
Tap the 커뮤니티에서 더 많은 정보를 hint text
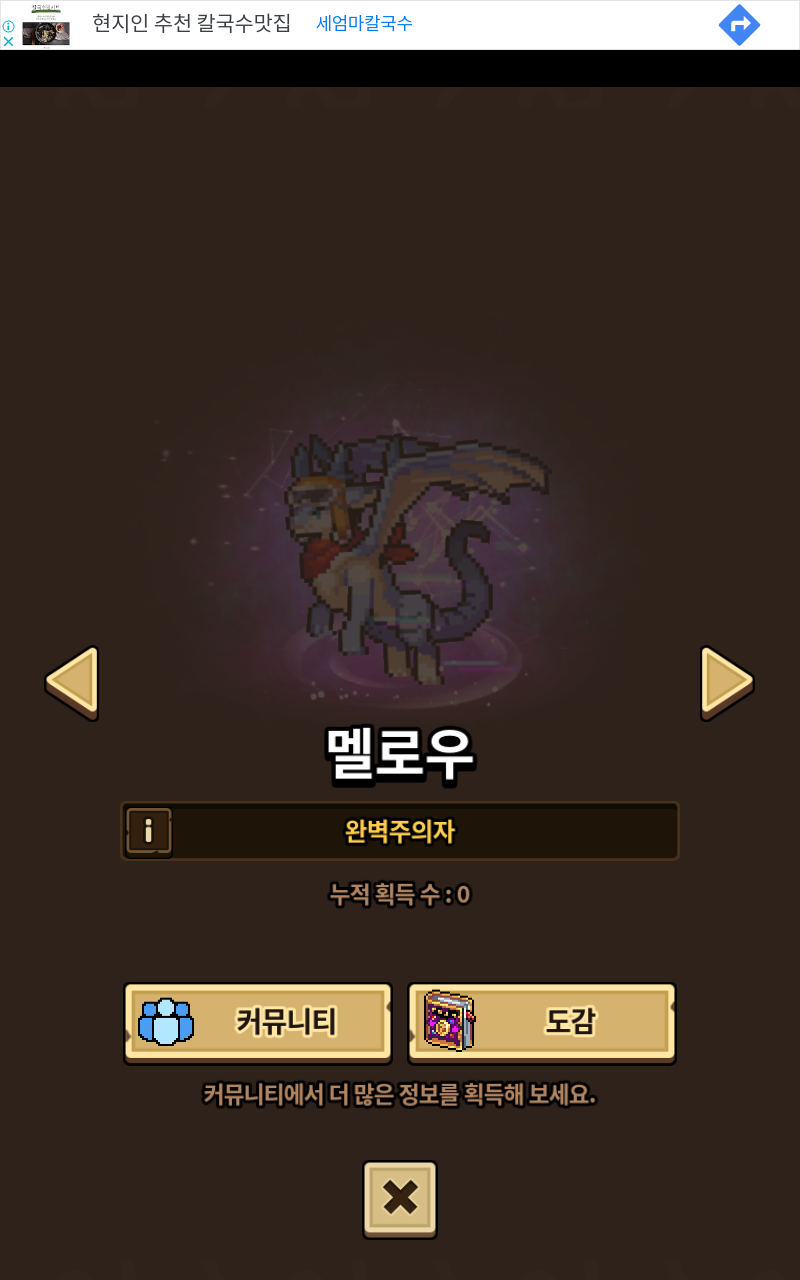pos(400,1095)
